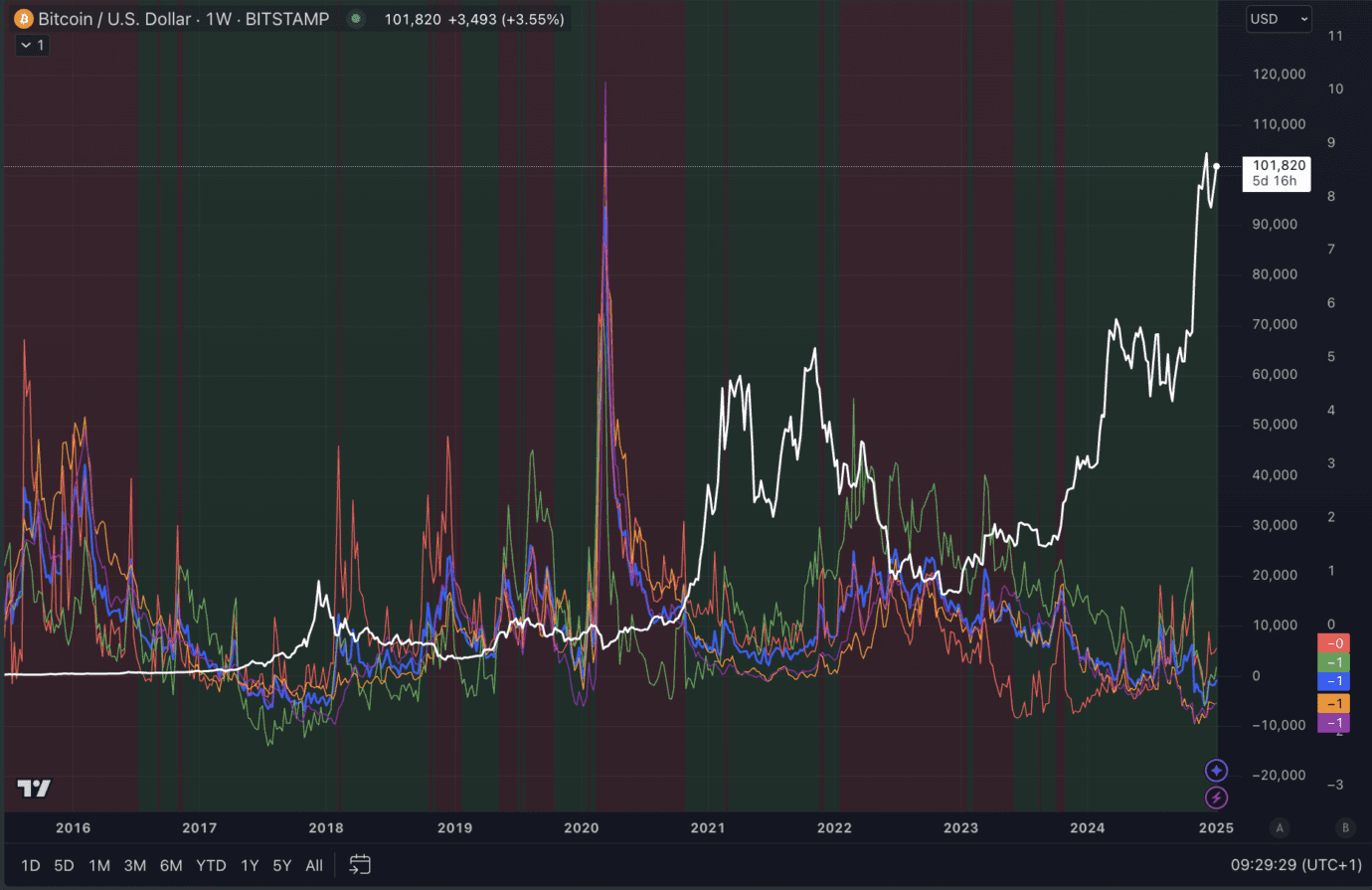1372x890 pixels.
Task: Click the blue star events icon
Action: tap(1216, 771)
